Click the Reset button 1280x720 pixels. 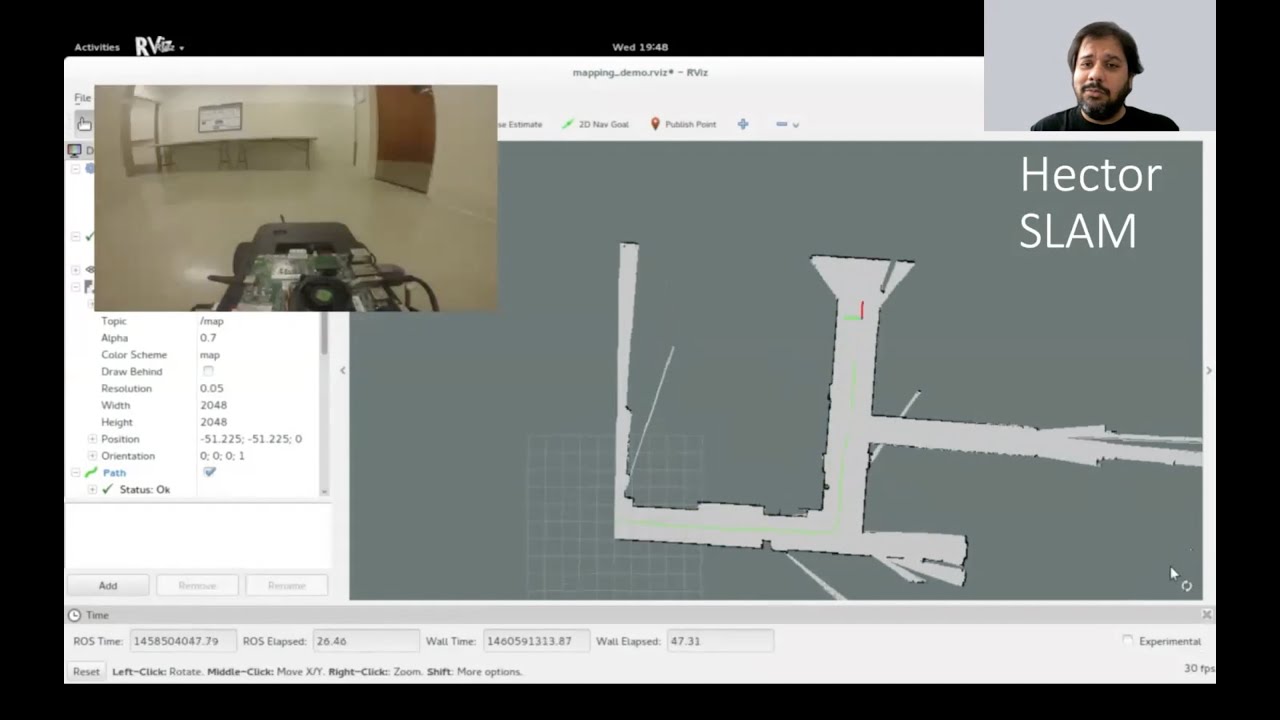click(x=86, y=671)
